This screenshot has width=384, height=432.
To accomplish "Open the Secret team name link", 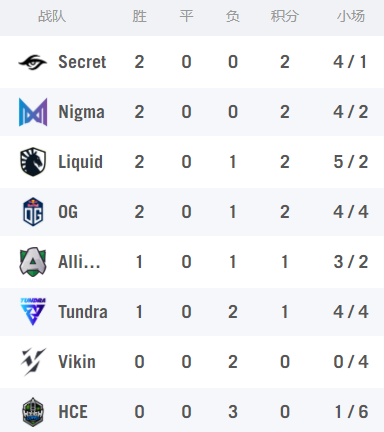I will click(x=82, y=62).
